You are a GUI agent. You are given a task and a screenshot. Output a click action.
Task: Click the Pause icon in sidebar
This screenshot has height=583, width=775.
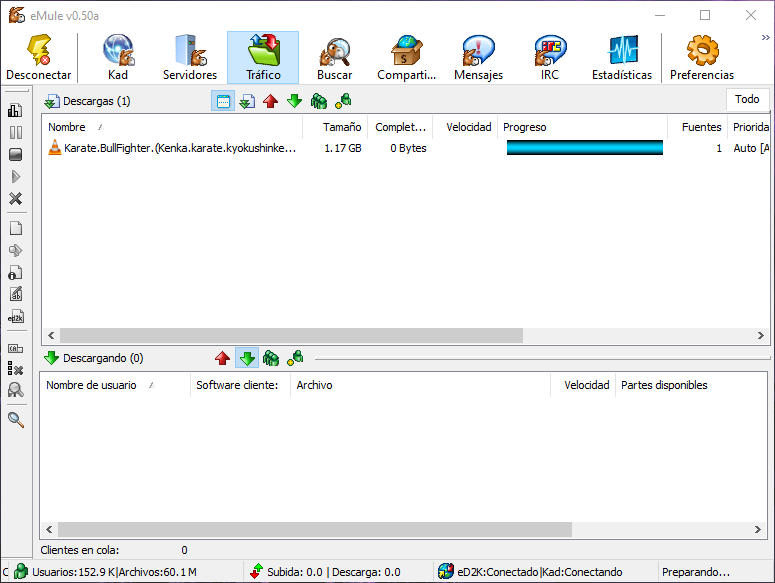pyautogui.click(x=16, y=132)
